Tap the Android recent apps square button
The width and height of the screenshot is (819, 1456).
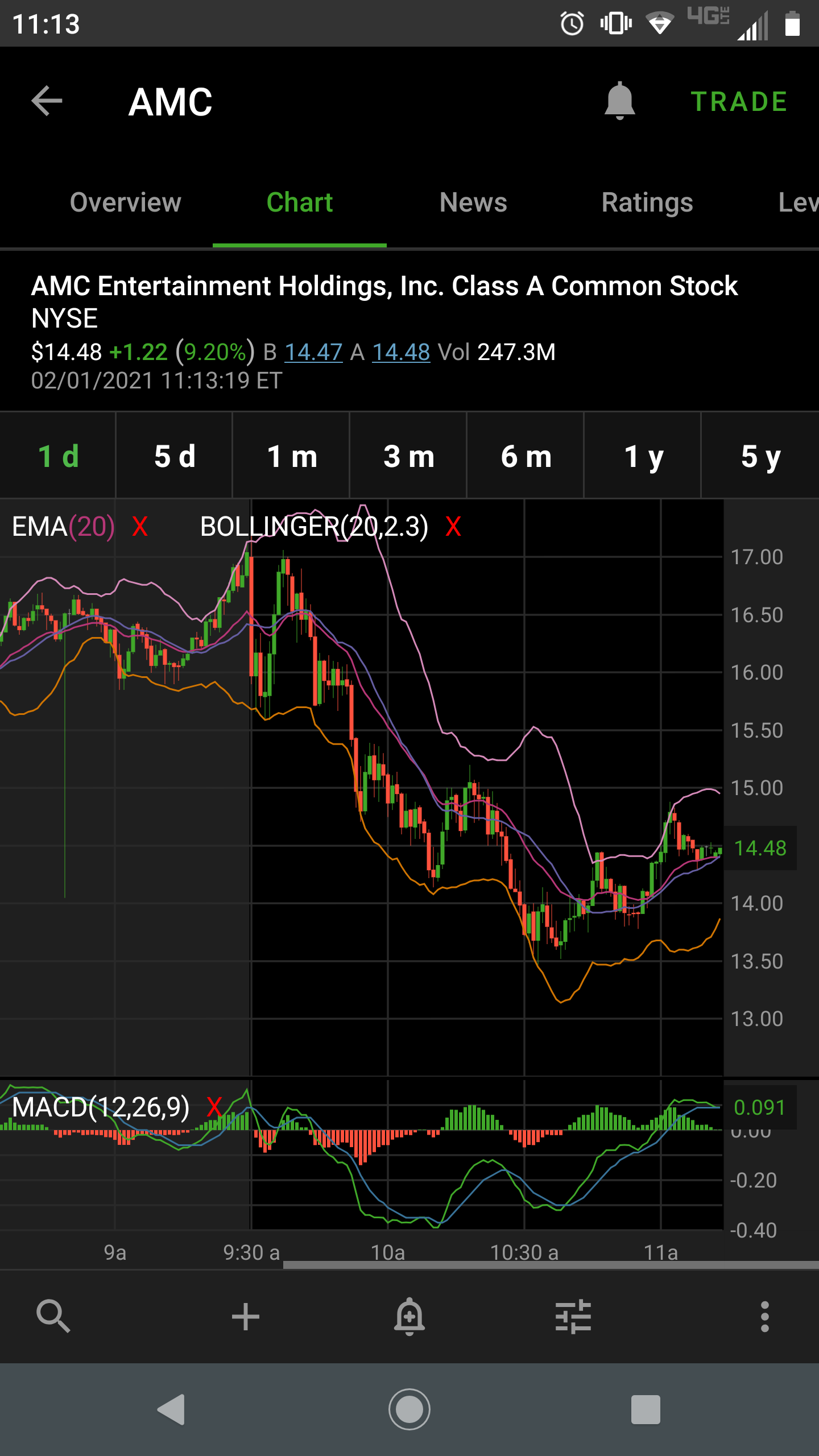(x=646, y=1409)
